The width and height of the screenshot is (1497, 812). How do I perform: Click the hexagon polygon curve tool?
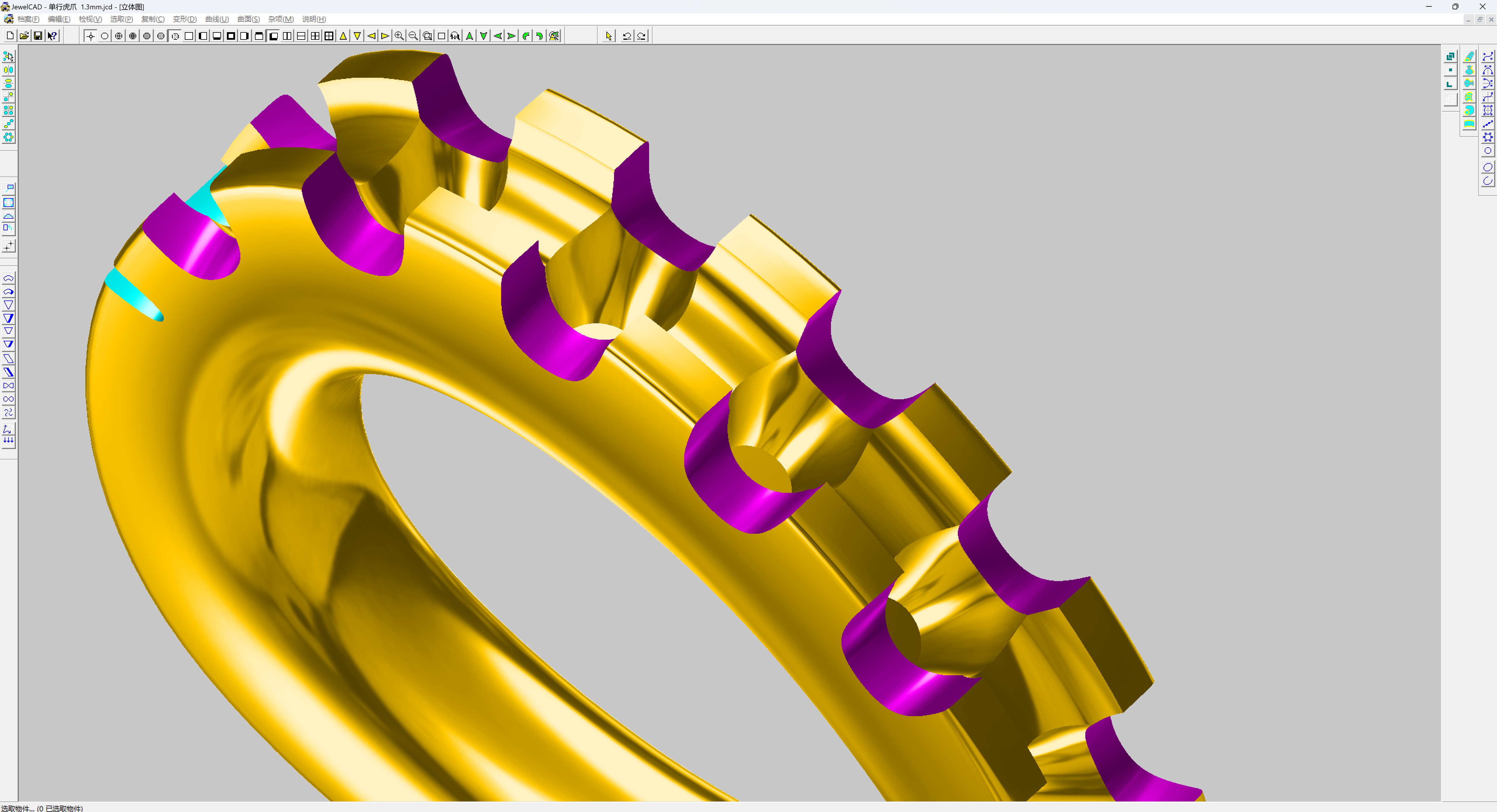(x=1488, y=137)
